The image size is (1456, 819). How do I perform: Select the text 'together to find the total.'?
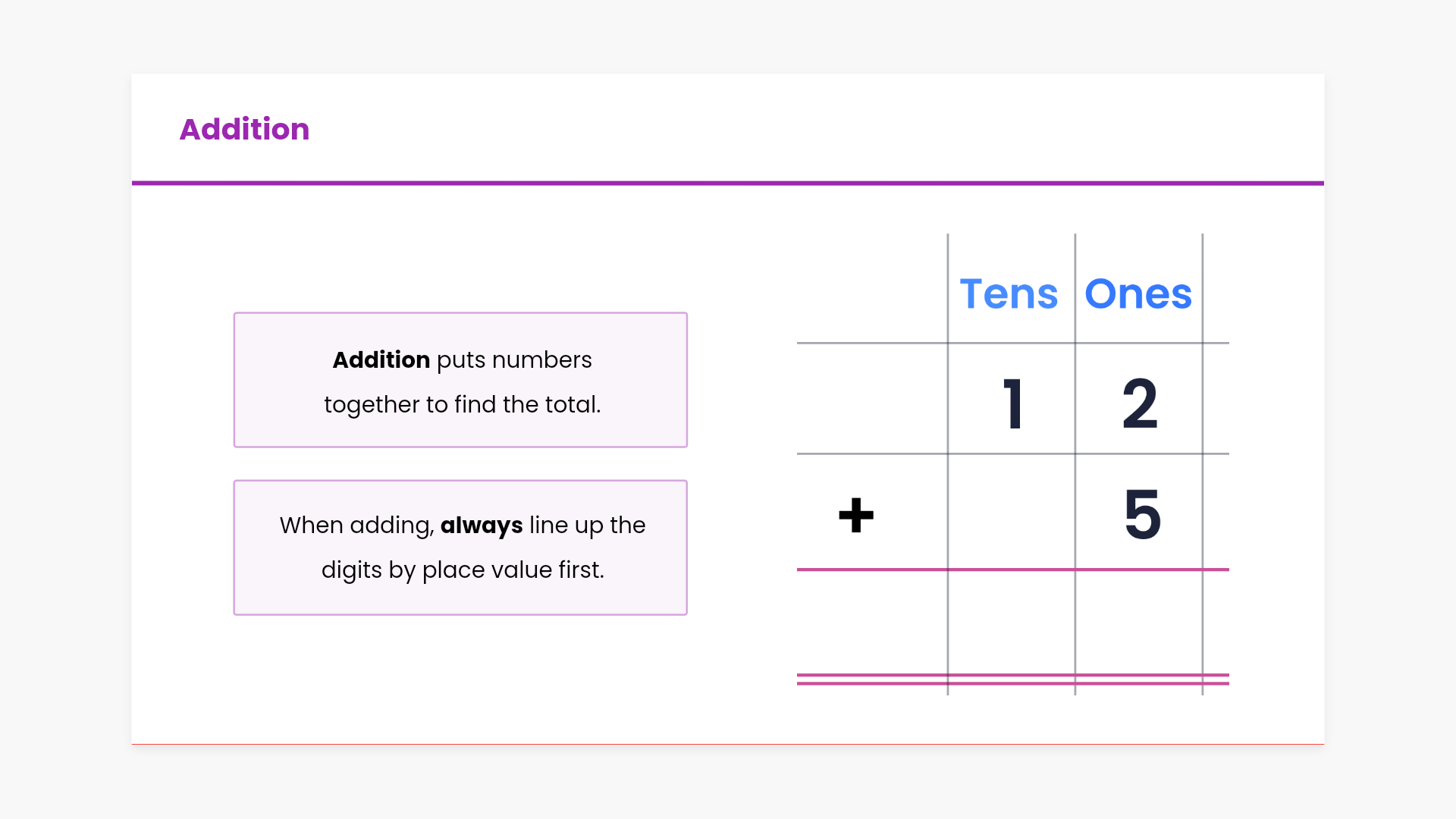tap(462, 404)
